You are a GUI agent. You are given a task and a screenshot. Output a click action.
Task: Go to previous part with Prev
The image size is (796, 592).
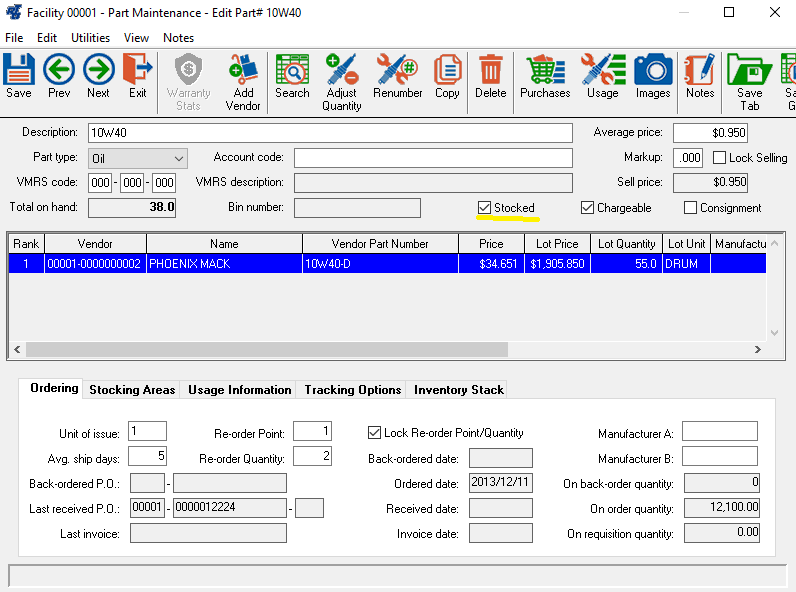pos(59,76)
